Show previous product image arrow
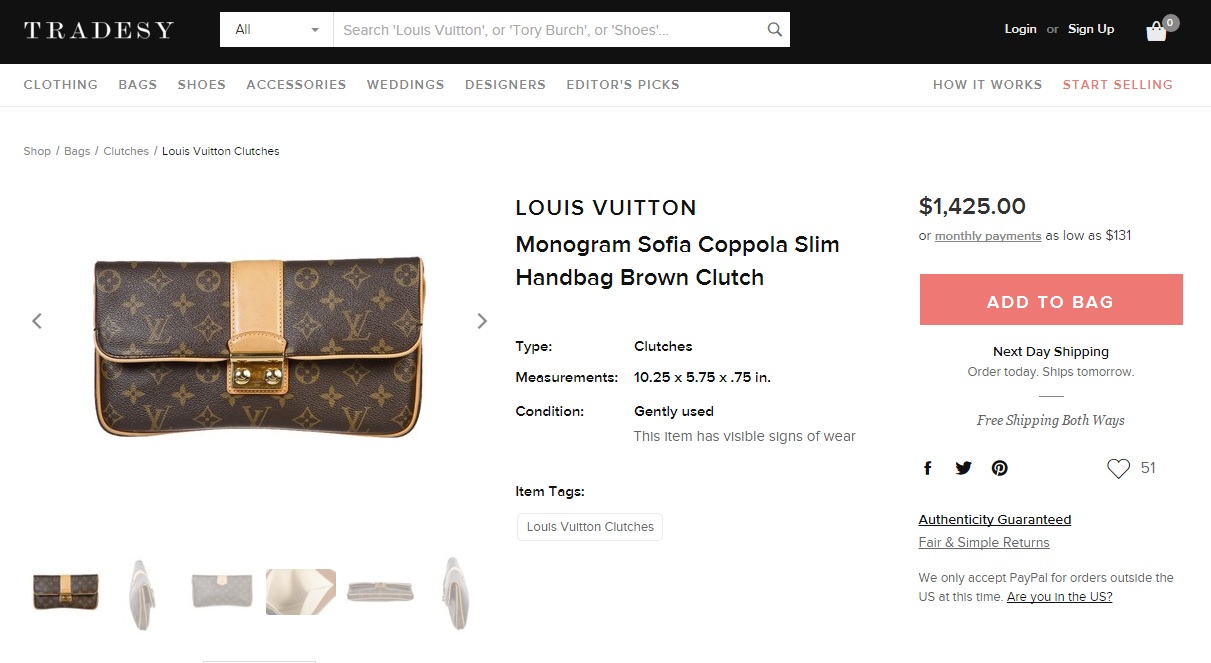1211x663 pixels. (x=37, y=321)
